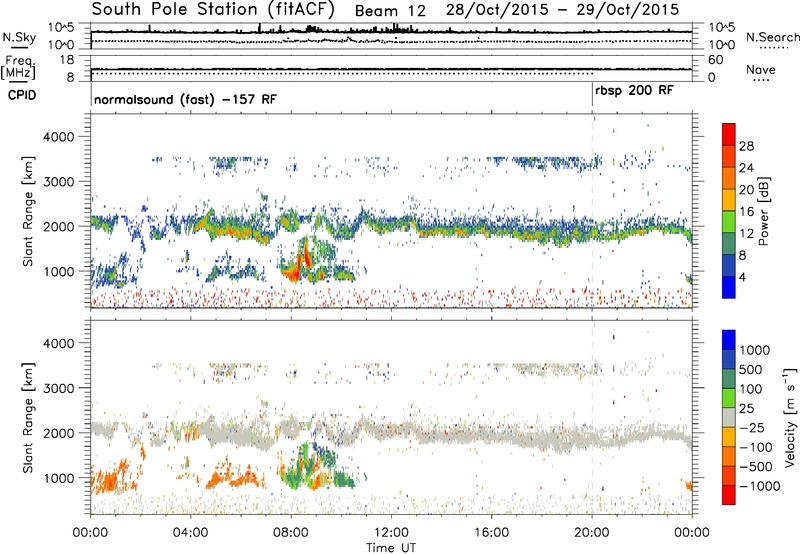The width and height of the screenshot is (800, 554).
Task: Click the '08:00' time axis label
Action: pos(291,532)
